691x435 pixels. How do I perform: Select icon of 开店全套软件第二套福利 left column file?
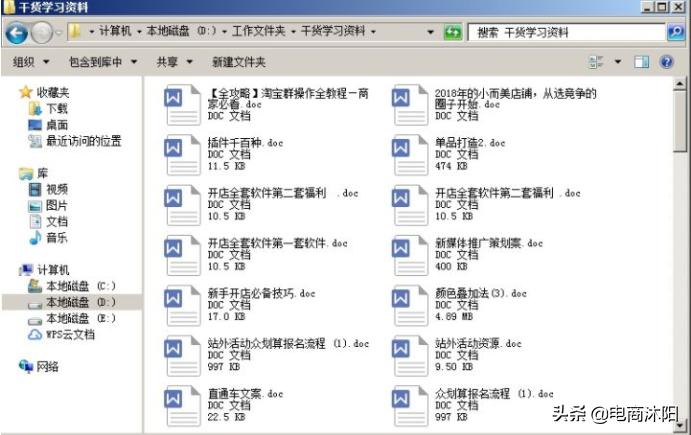tap(182, 205)
